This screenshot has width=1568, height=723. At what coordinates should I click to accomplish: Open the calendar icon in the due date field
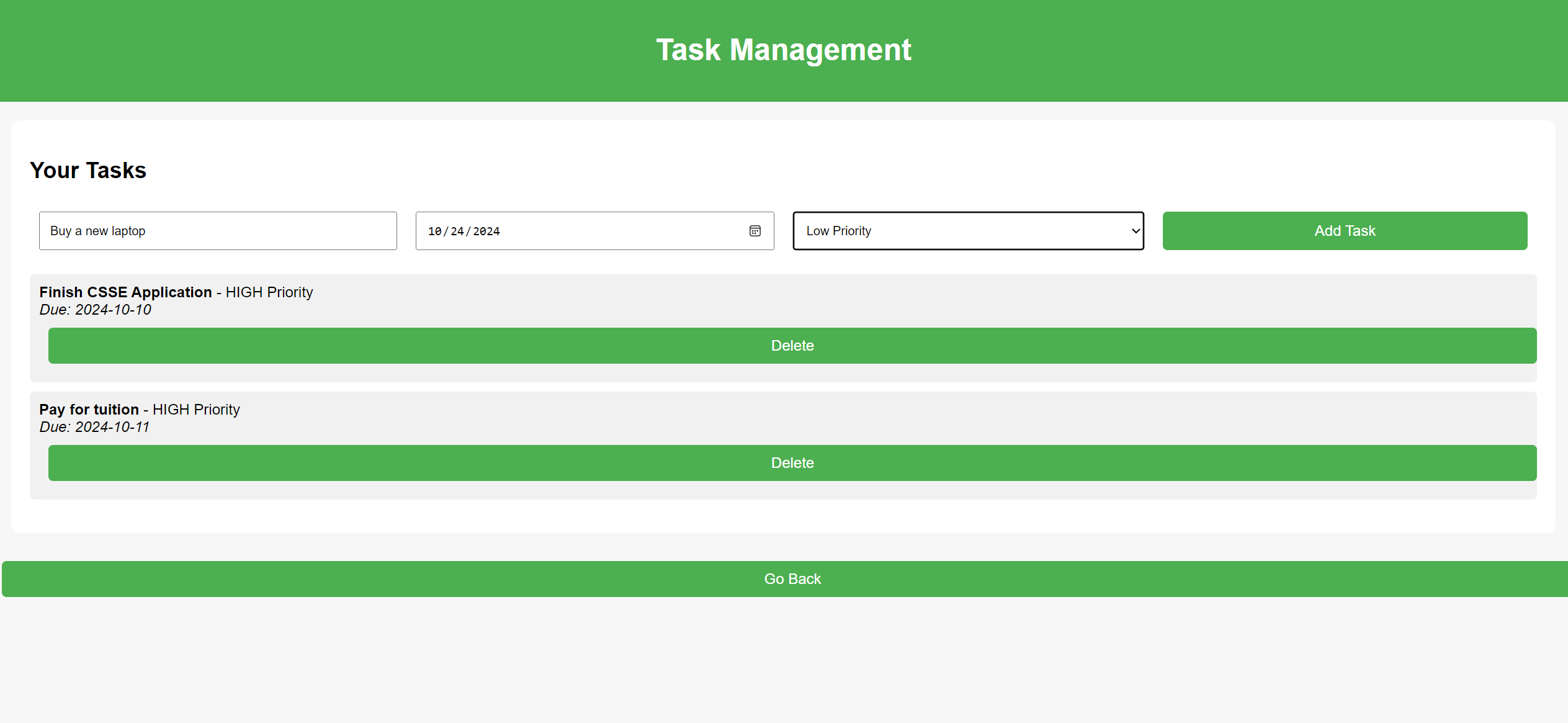755,231
